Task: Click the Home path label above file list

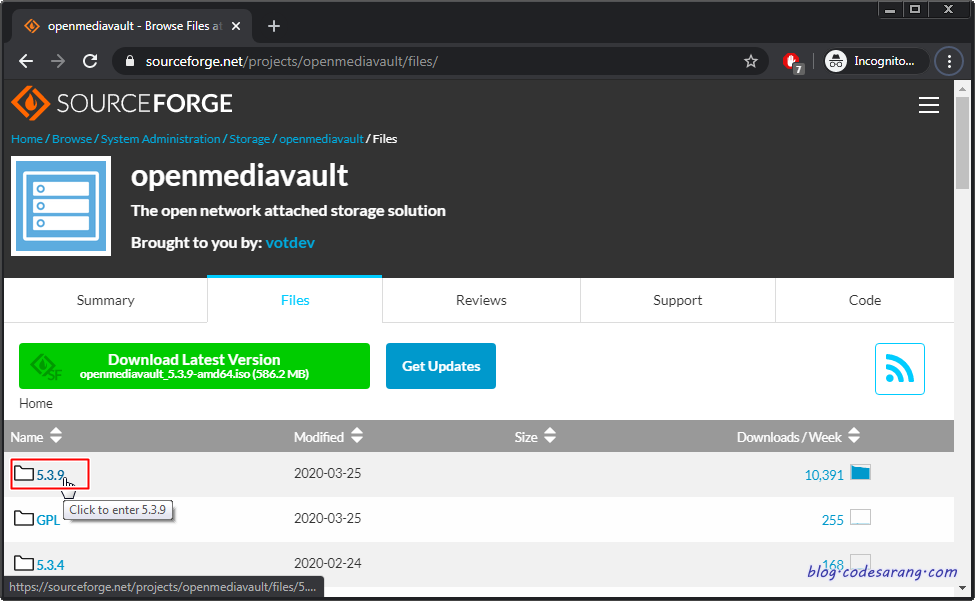Action: point(35,403)
